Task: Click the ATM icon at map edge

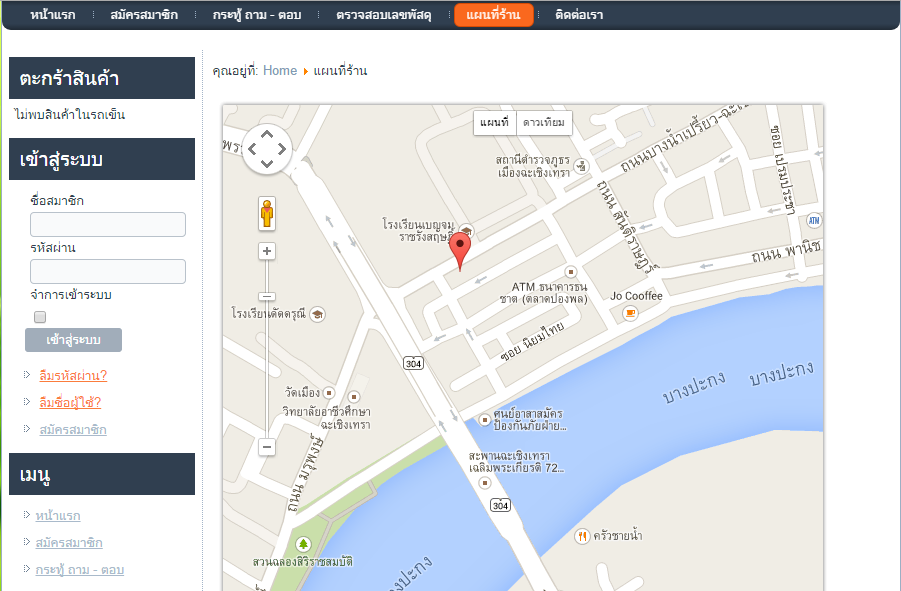Action: (x=814, y=220)
